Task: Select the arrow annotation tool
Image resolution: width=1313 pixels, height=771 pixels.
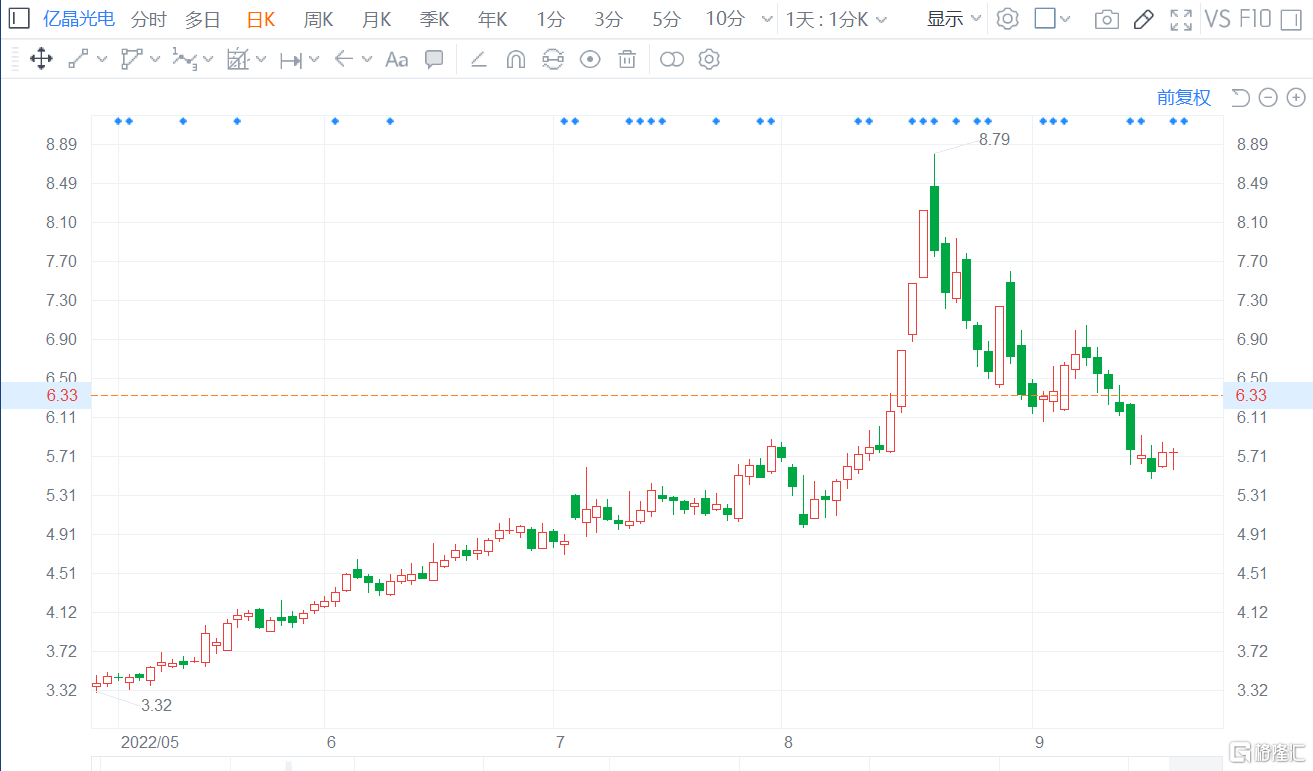Action: click(x=344, y=59)
